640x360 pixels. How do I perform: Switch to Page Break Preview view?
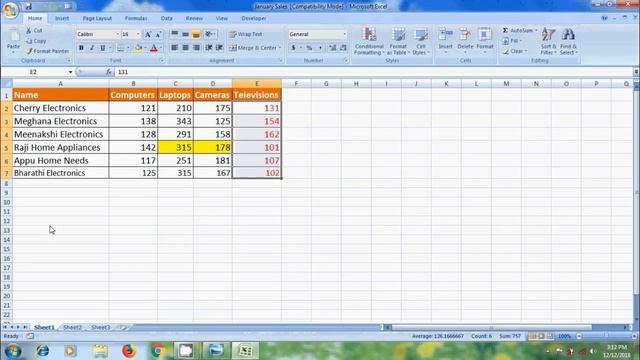click(x=550, y=336)
